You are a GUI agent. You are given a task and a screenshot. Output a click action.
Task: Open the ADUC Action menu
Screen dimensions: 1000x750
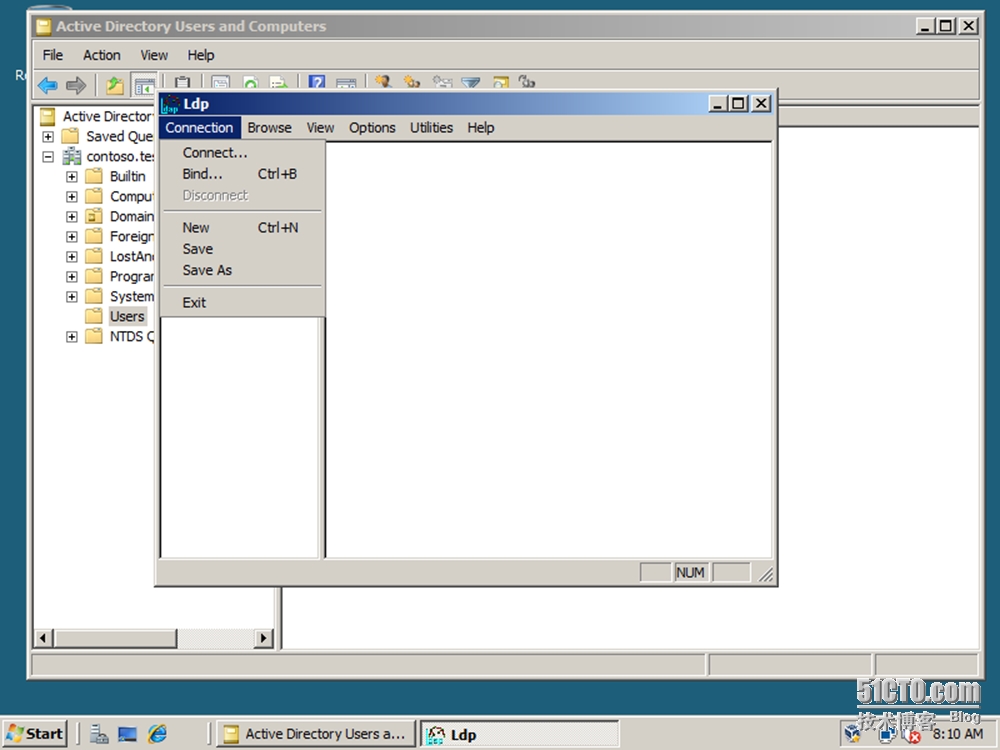point(101,55)
